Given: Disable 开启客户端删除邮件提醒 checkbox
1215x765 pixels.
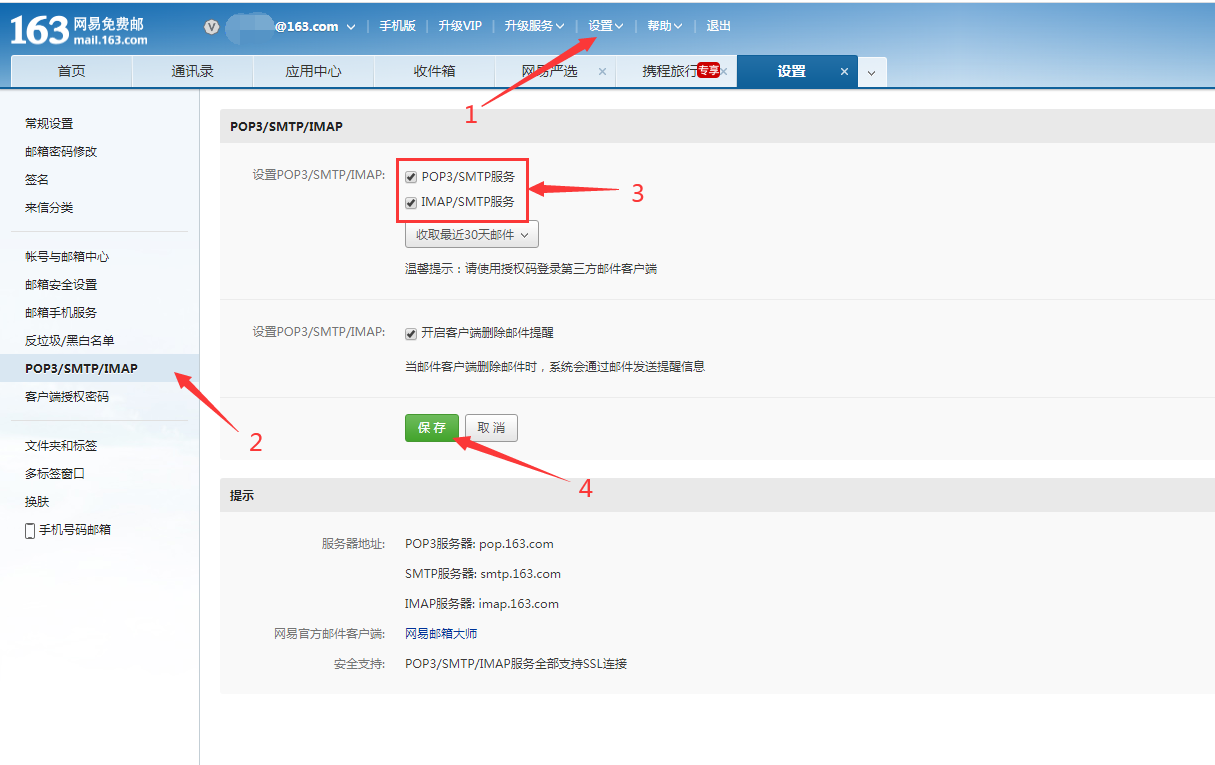Looking at the screenshot, I should (411, 334).
